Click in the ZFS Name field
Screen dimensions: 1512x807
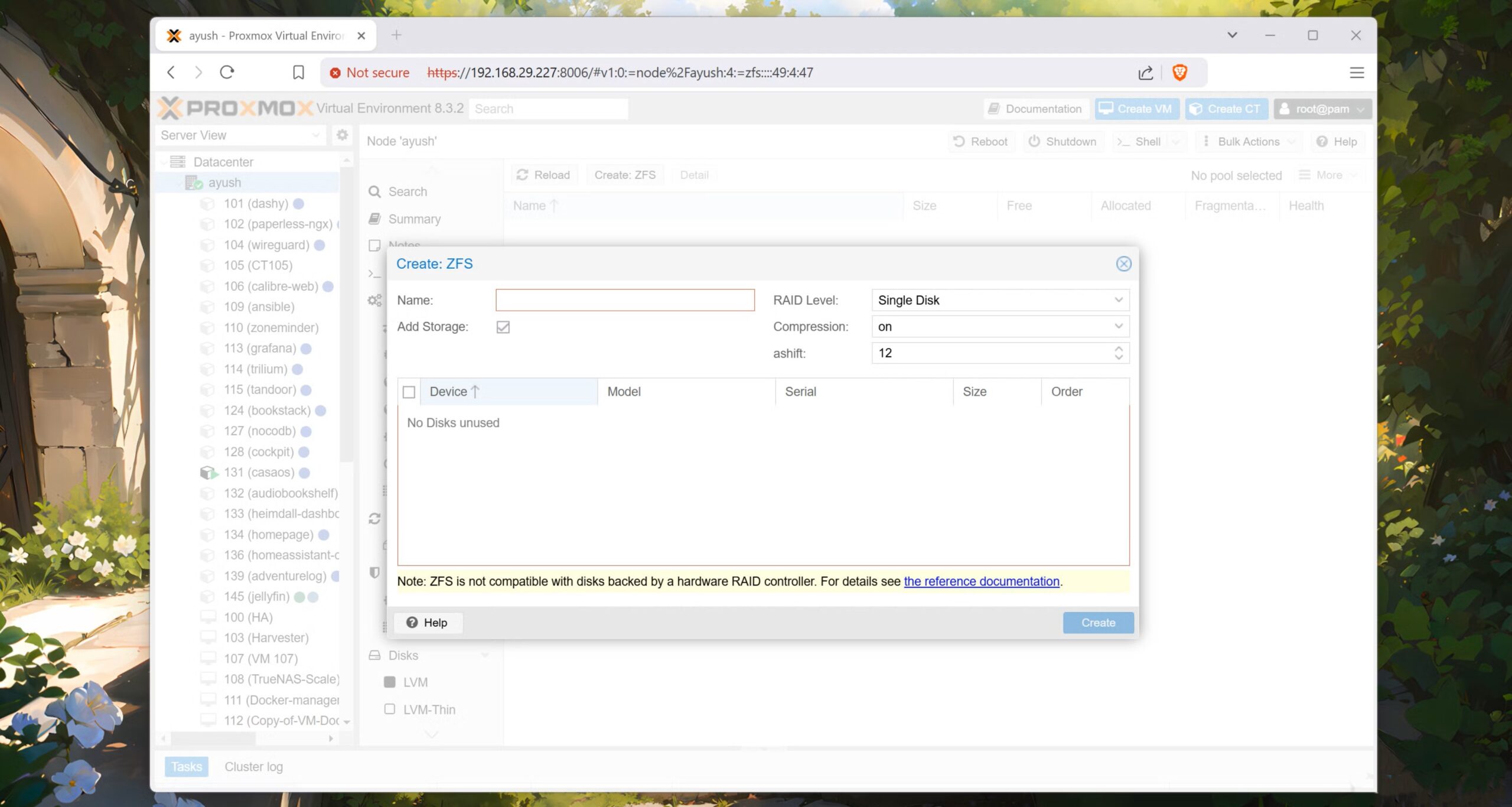pyautogui.click(x=625, y=300)
